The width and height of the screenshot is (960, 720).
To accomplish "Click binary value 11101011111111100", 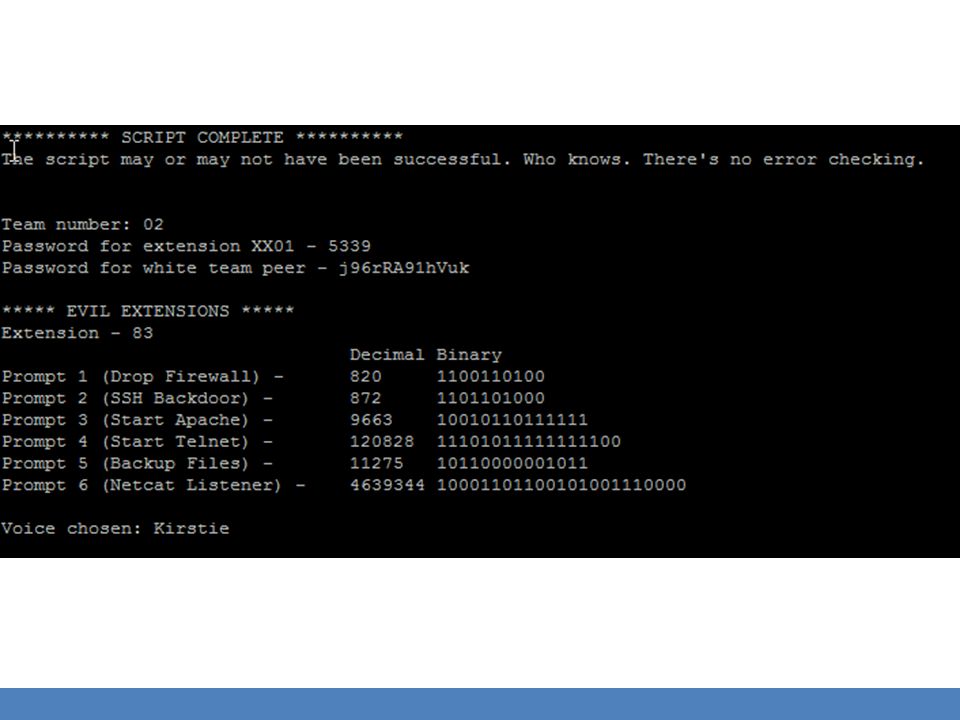I will (528, 441).
